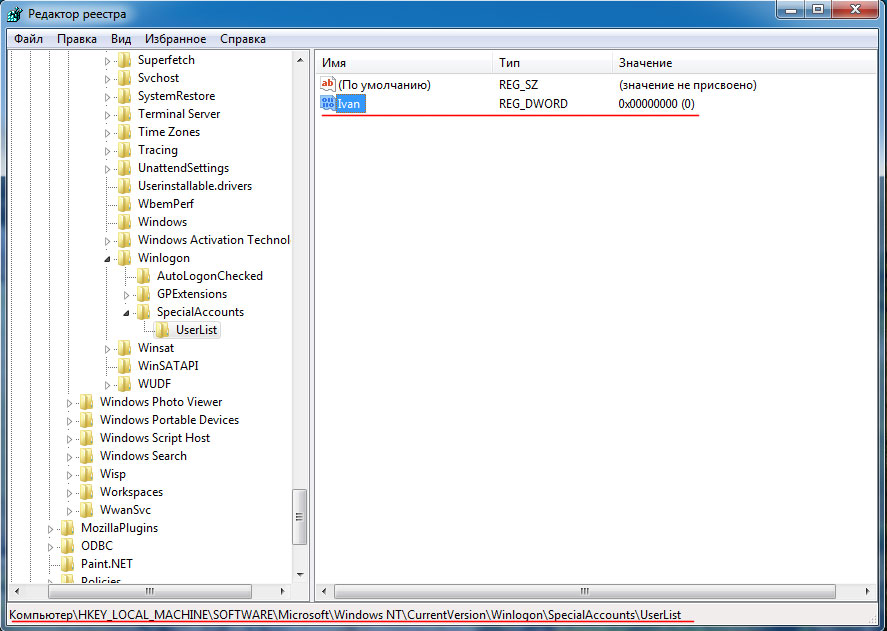Click the UserList folder icon

(162, 330)
